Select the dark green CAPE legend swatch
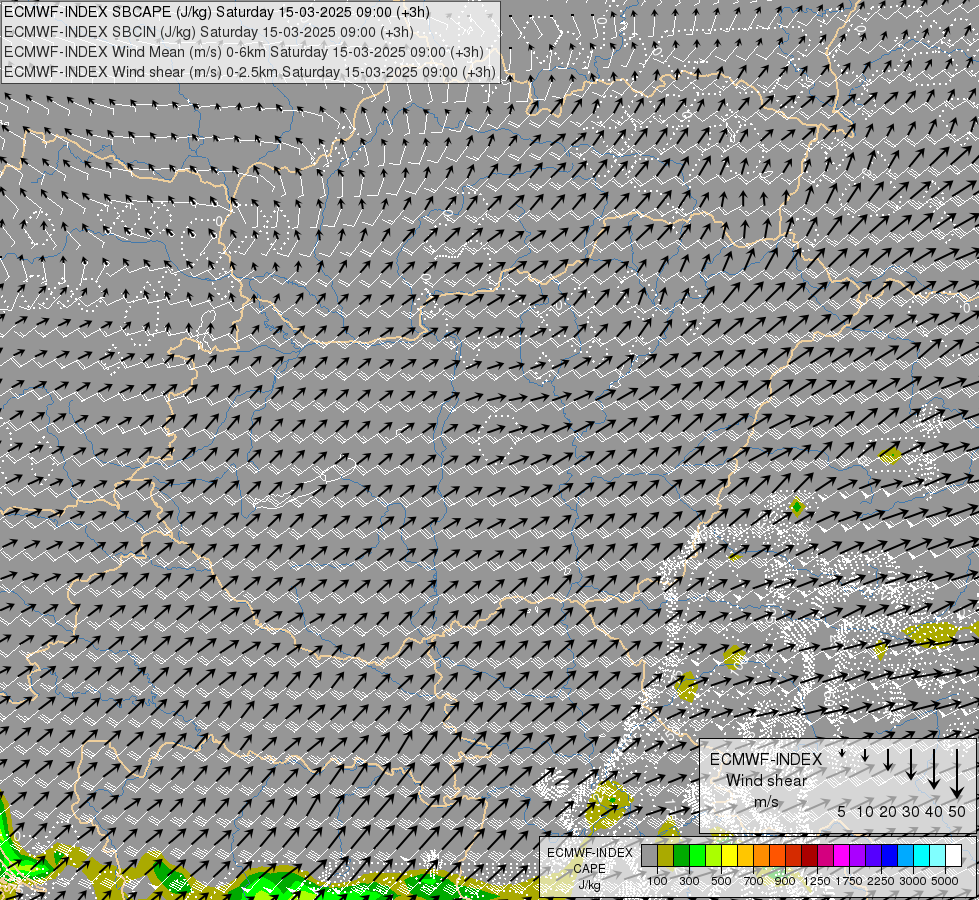The width and height of the screenshot is (979, 900). [681, 856]
